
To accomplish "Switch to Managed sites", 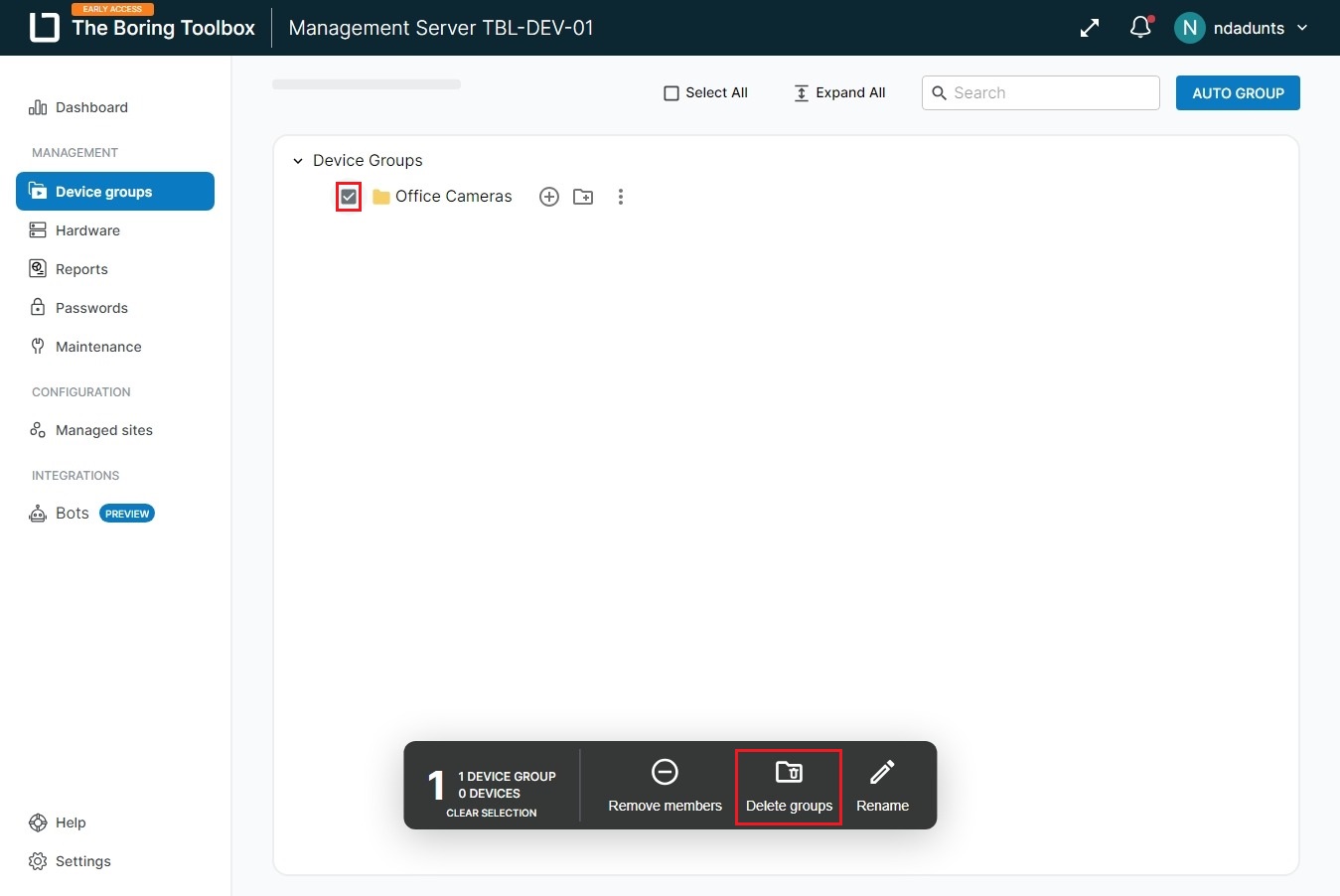I will [102, 430].
